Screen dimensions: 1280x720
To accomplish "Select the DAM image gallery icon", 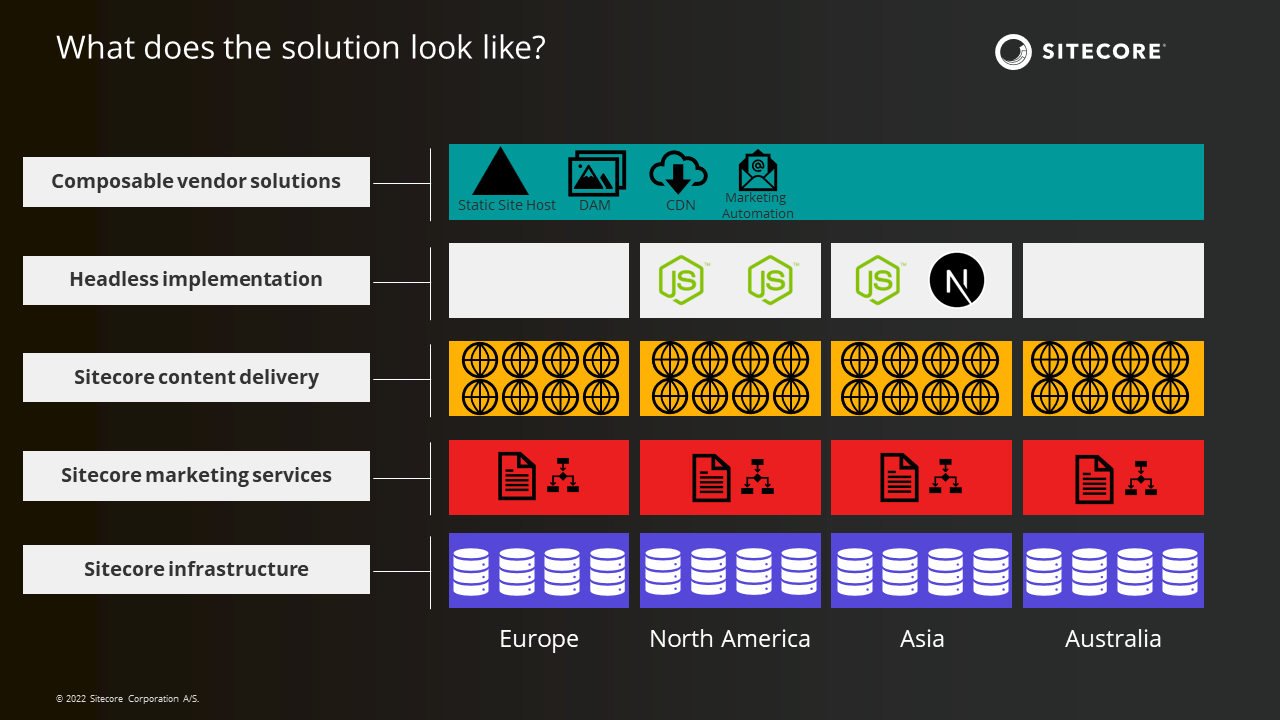I will [x=597, y=173].
